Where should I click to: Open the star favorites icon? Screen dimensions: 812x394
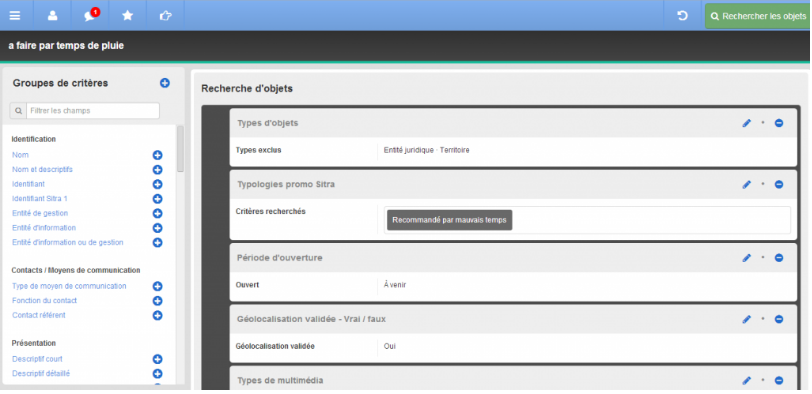[127, 16]
